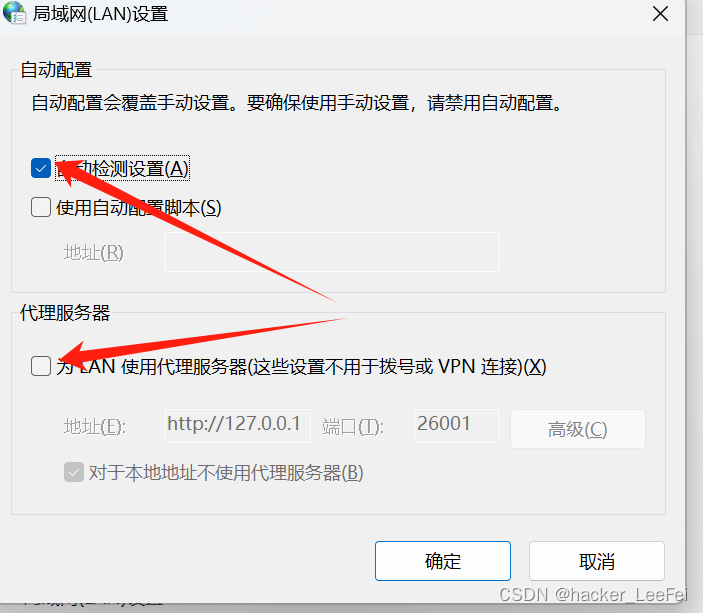Click the 端口(T): port label
This screenshot has width=703, height=613.
click(353, 426)
